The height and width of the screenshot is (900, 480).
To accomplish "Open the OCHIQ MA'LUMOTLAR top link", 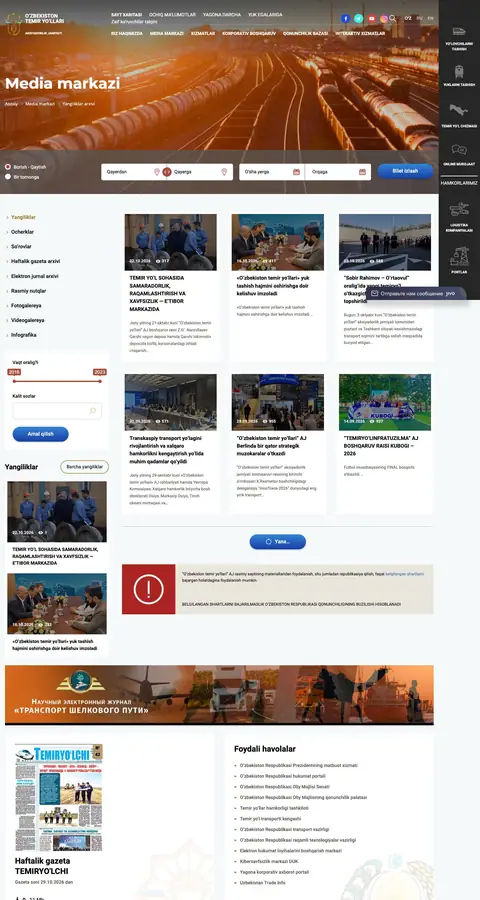I will click(172, 15).
